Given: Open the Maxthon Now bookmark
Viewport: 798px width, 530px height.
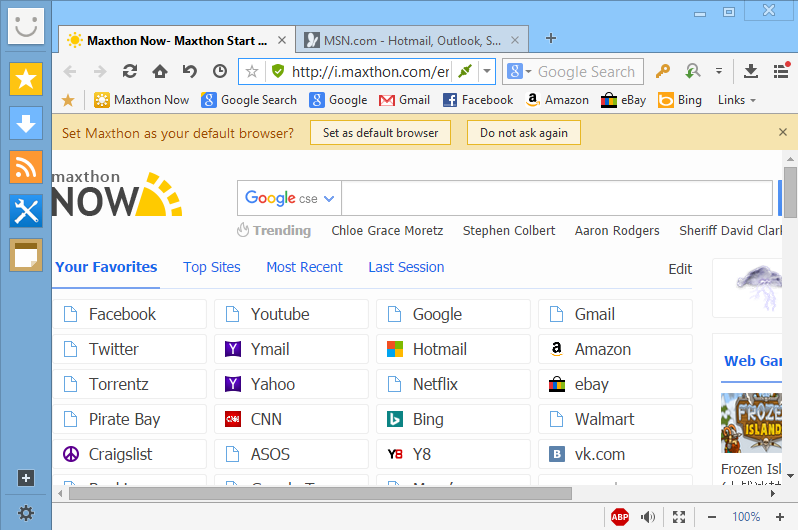Looking at the screenshot, I should [x=141, y=100].
